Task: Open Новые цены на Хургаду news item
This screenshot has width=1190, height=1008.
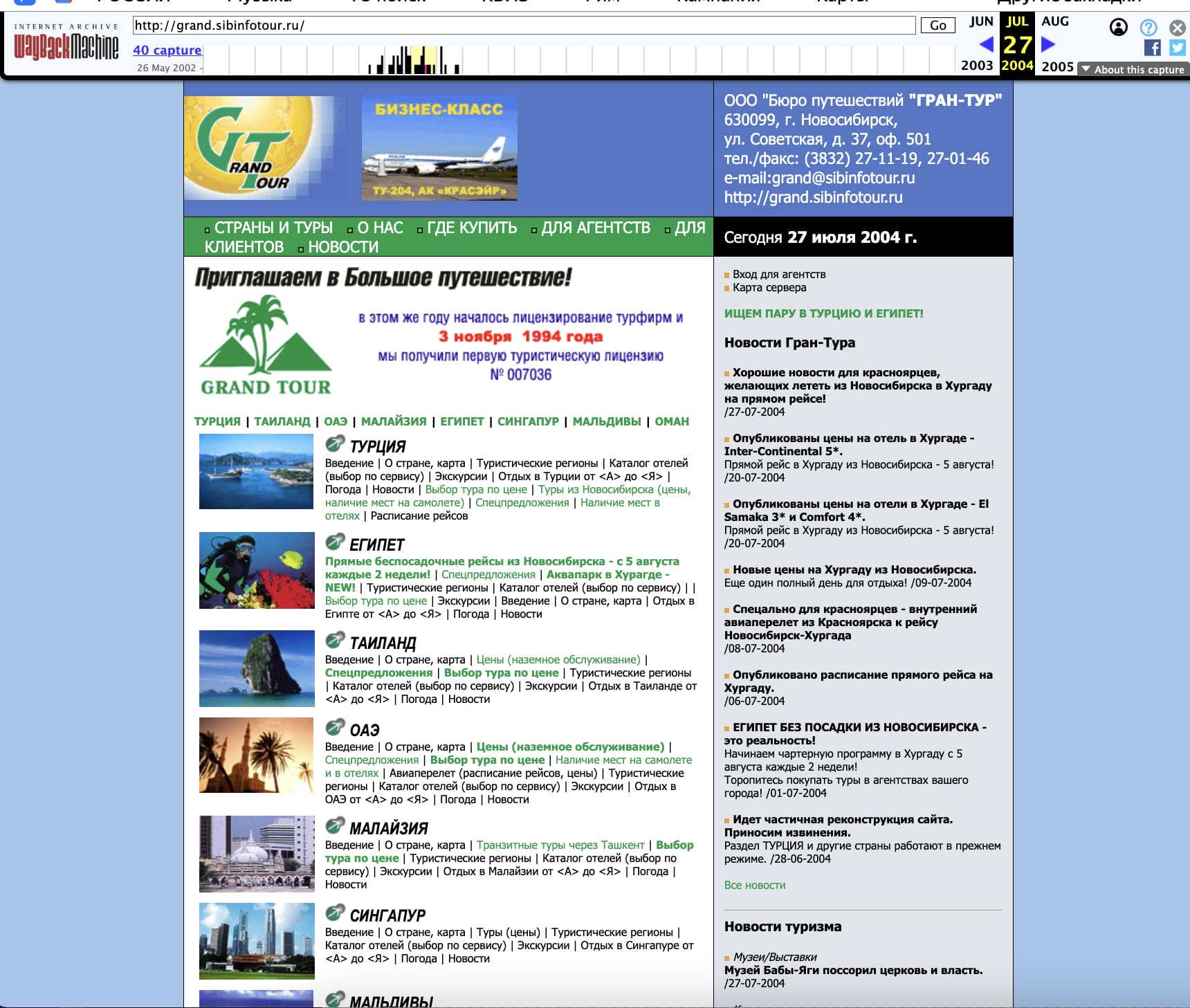Action: (x=854, y=569)
